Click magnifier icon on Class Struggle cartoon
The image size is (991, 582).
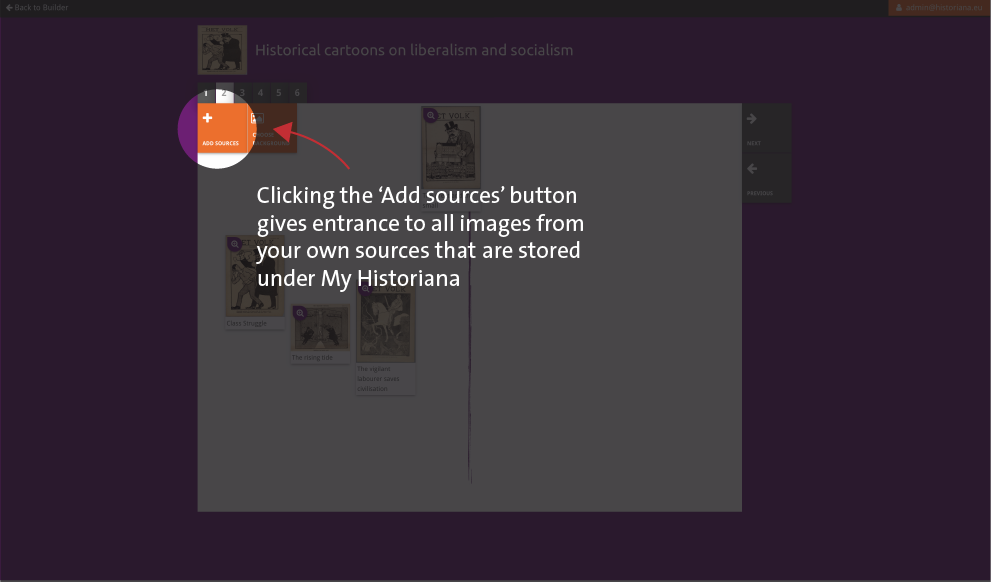[x=234, y=244]
